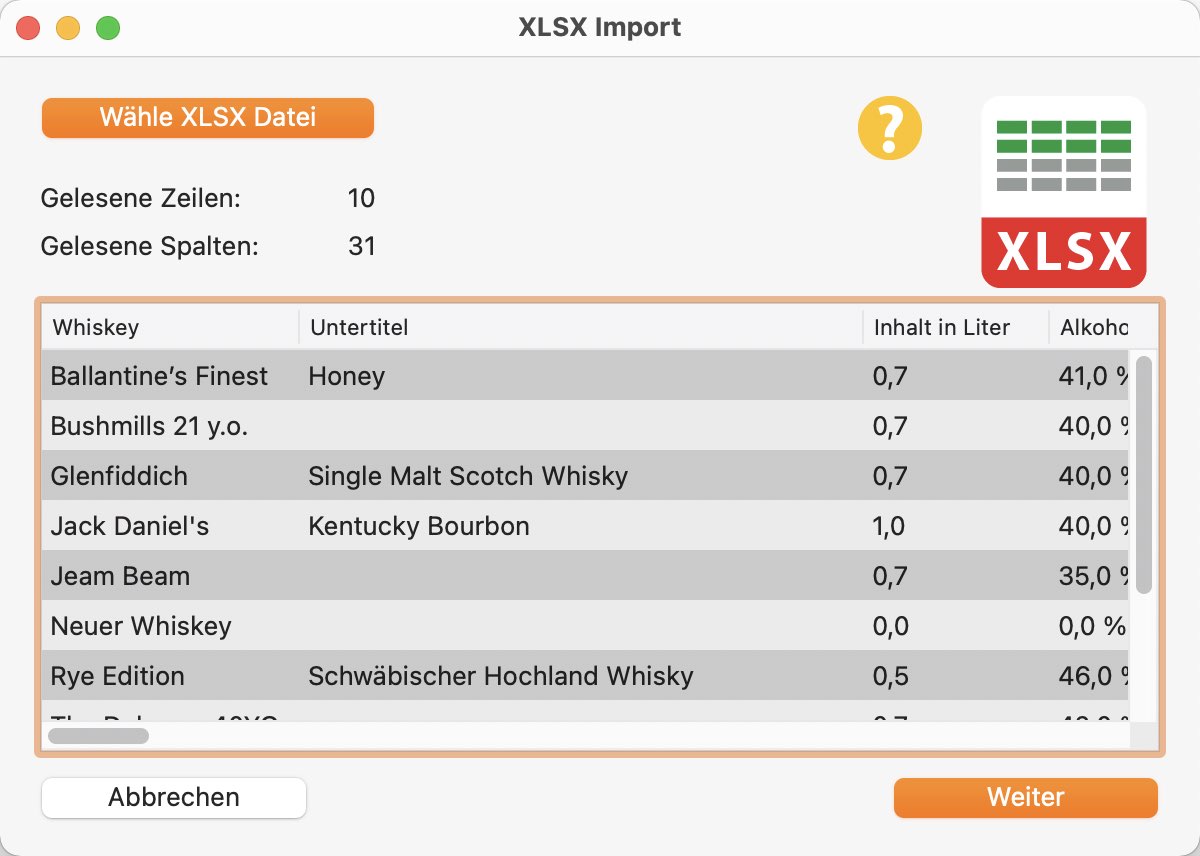
Task: Click the vertical scrollbar thumb of the table
Action: click(x=1144, y=475)
